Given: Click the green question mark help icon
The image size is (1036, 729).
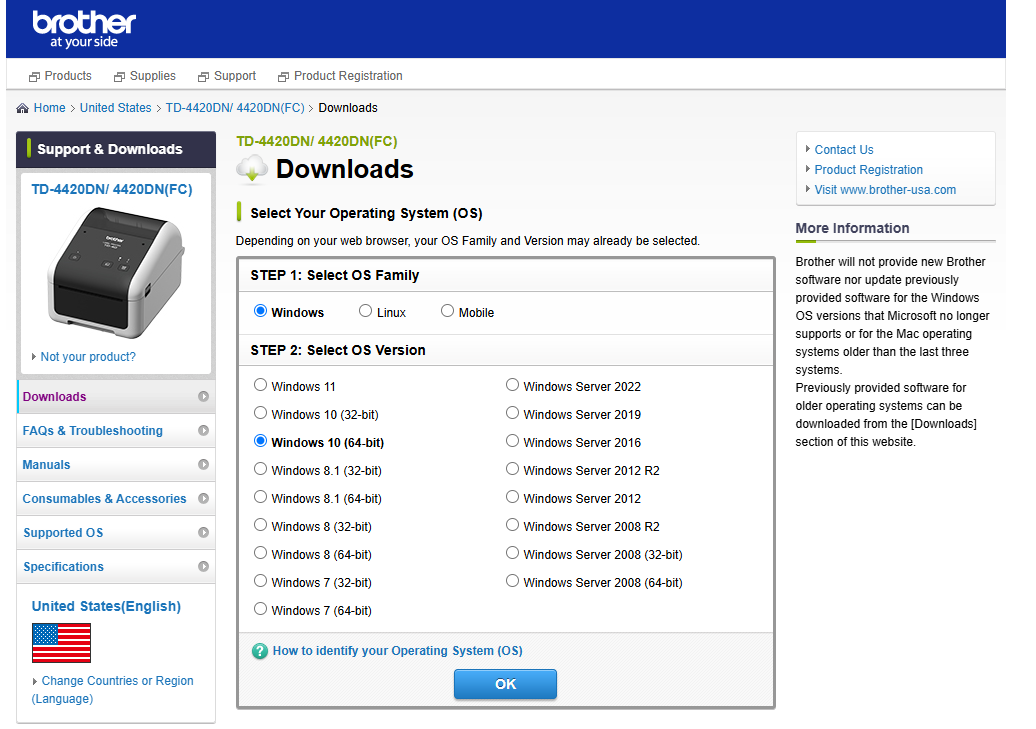Looking at the screenshot, I should (260, 651).
